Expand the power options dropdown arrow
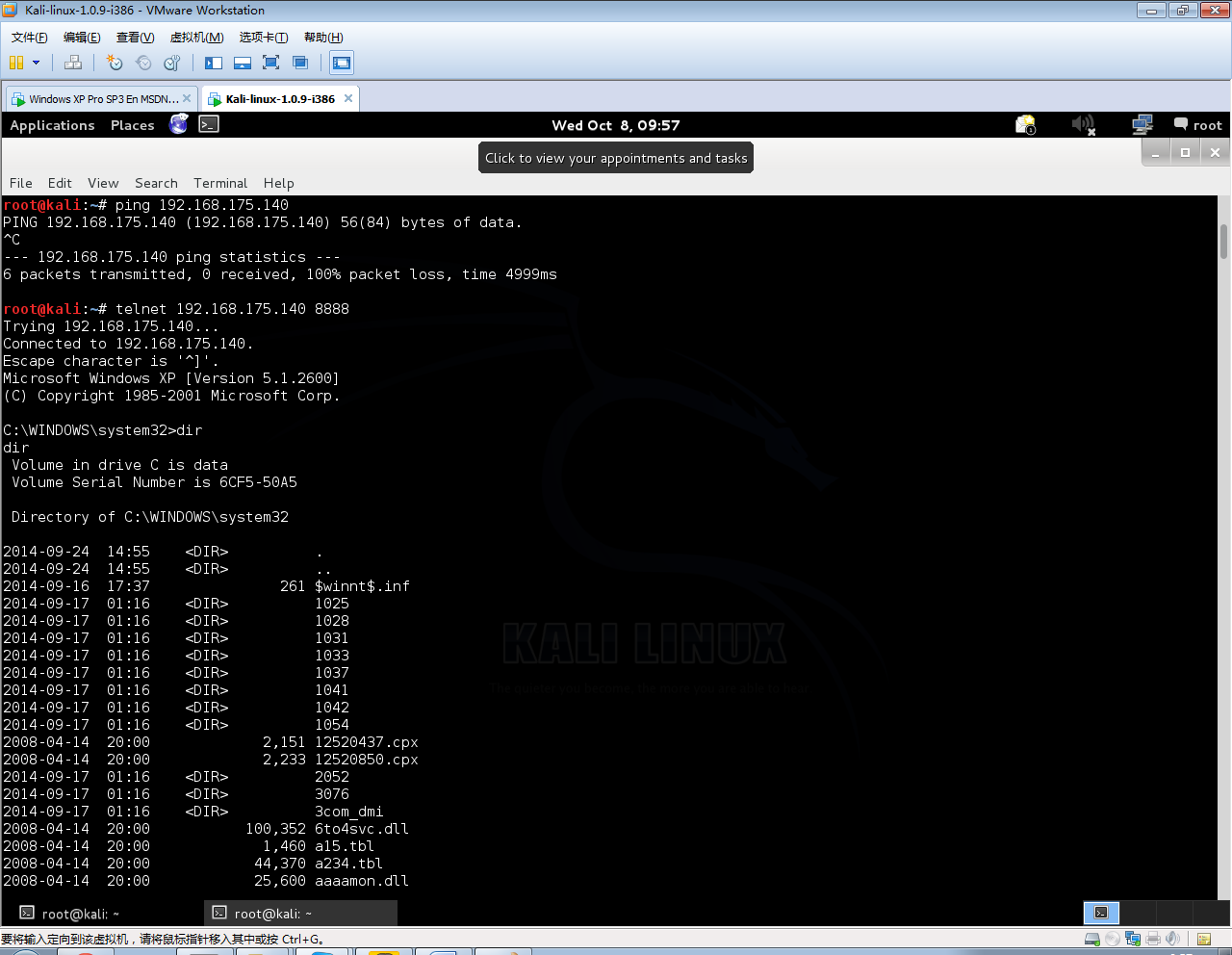Image resolution: width=1232 pixels, height=955 pixels. [37, 63]
